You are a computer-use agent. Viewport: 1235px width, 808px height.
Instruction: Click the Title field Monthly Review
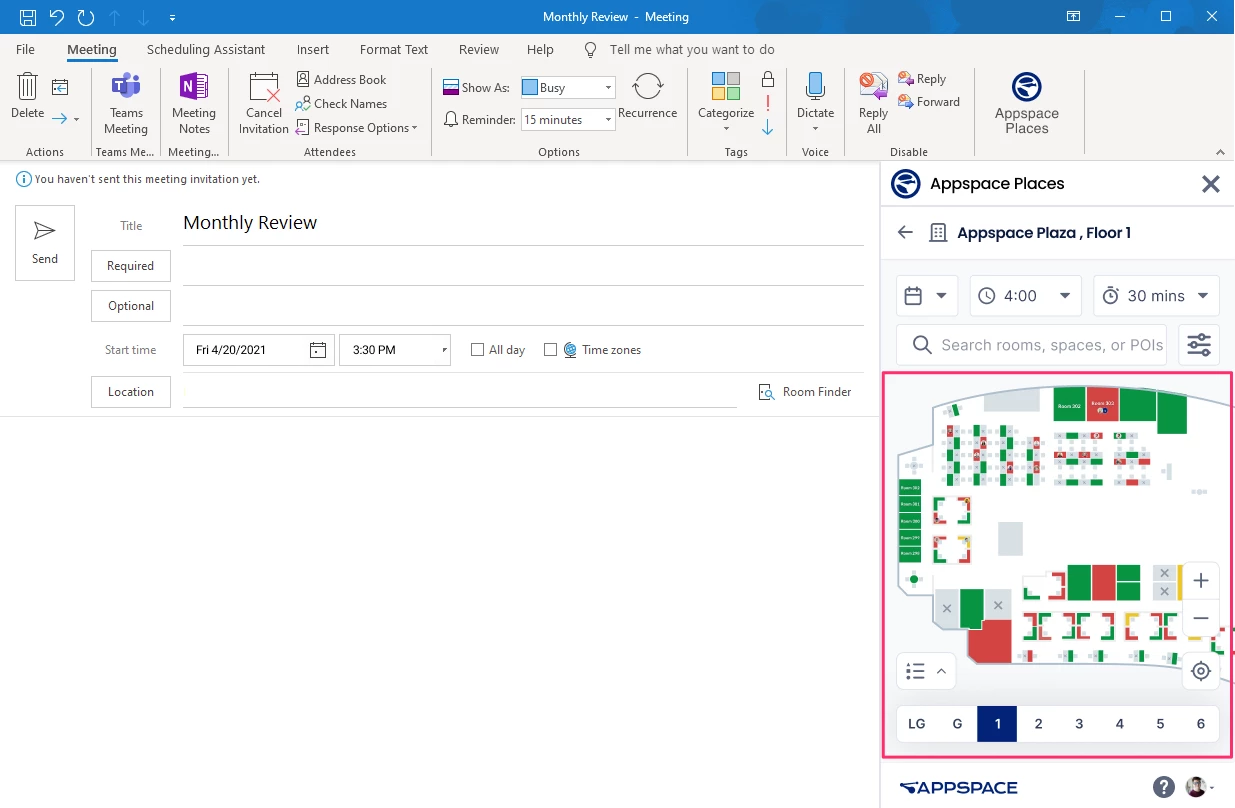tap(523, 223)
